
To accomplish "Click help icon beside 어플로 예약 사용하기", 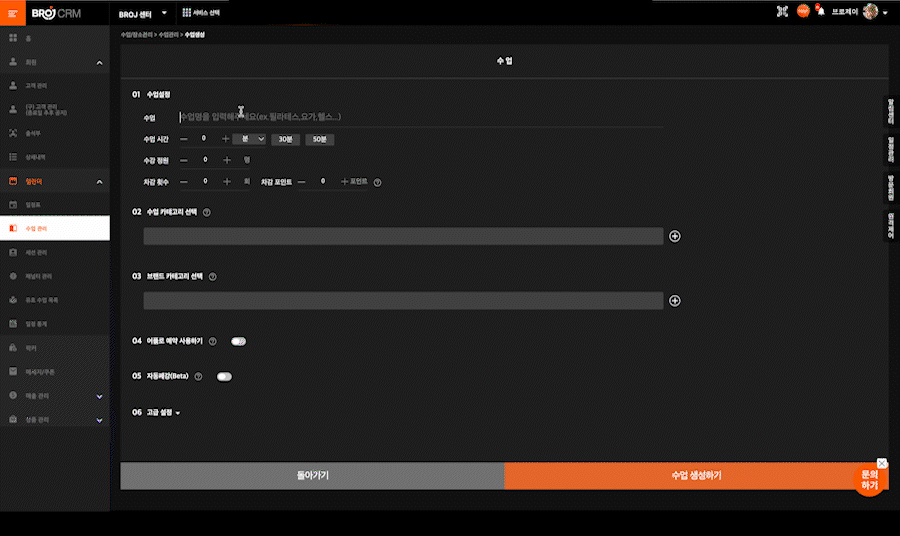I will (x=212, y=341).
